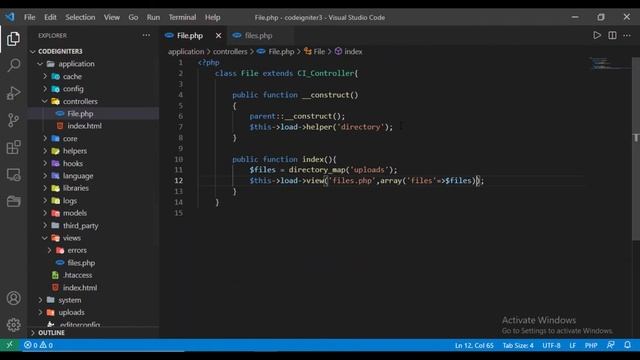Select the File.php editor tab
Screen dimensions: 640x360
pos(190,36)
